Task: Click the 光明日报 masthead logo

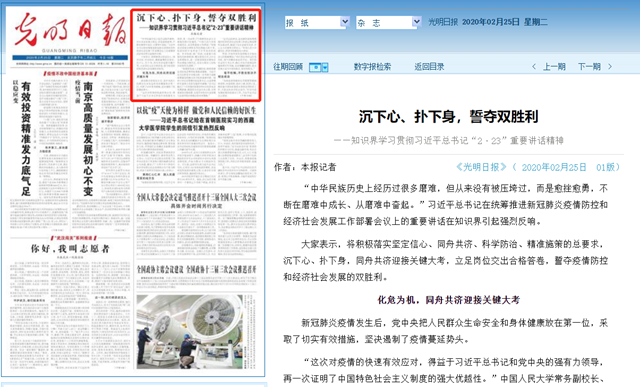Action: click(71, 29)
